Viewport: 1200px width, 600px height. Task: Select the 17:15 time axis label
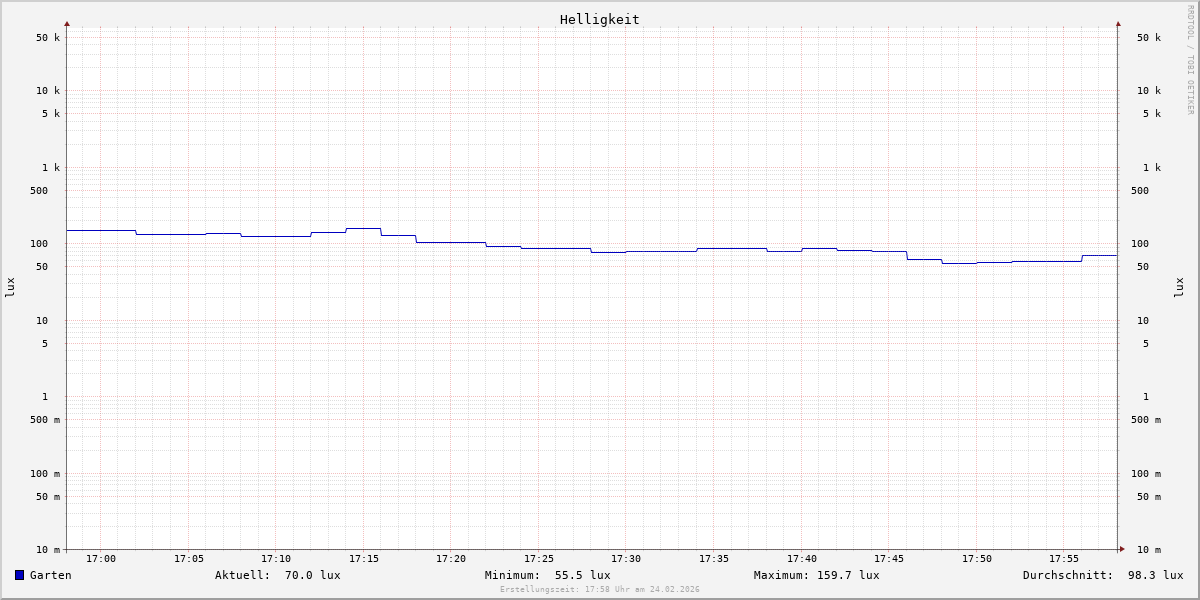point(364,559)
